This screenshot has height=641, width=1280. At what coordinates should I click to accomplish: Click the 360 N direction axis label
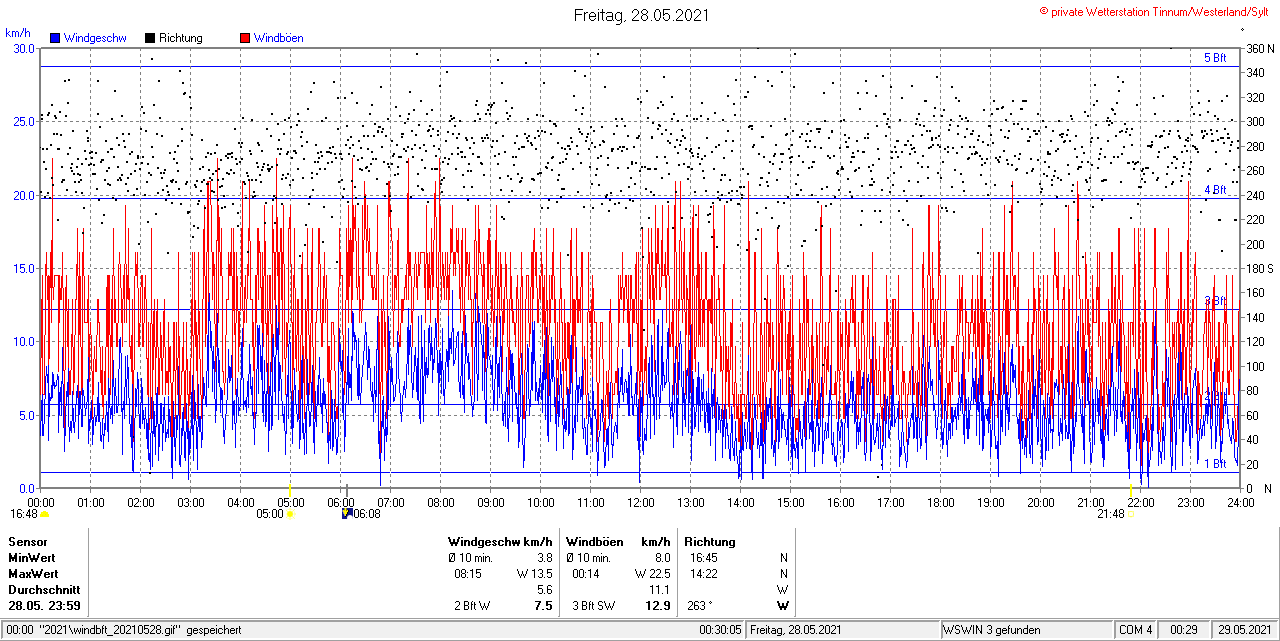pos(1260,48)
